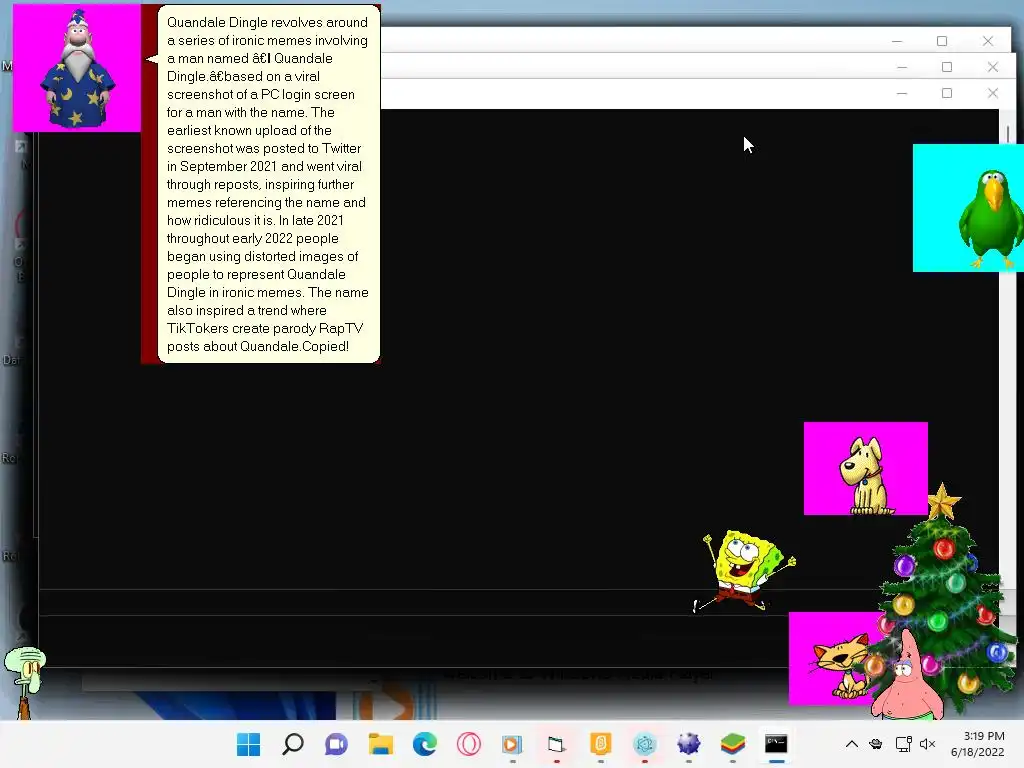Launch BlueStacks from the taskbar
Screen dimensions: 1024x768
point(733,744)
